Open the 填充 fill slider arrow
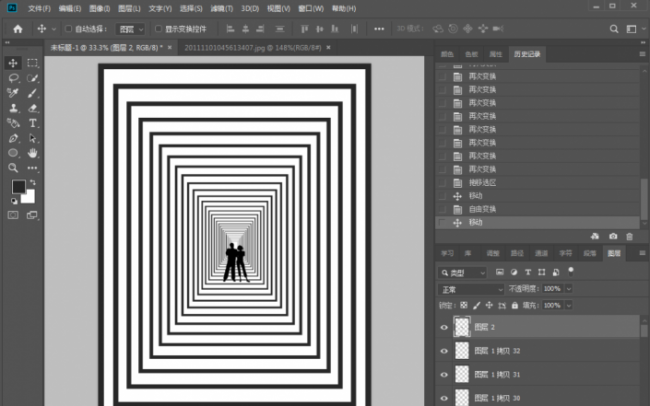This screenshot has height=406, width=650. 569,306
